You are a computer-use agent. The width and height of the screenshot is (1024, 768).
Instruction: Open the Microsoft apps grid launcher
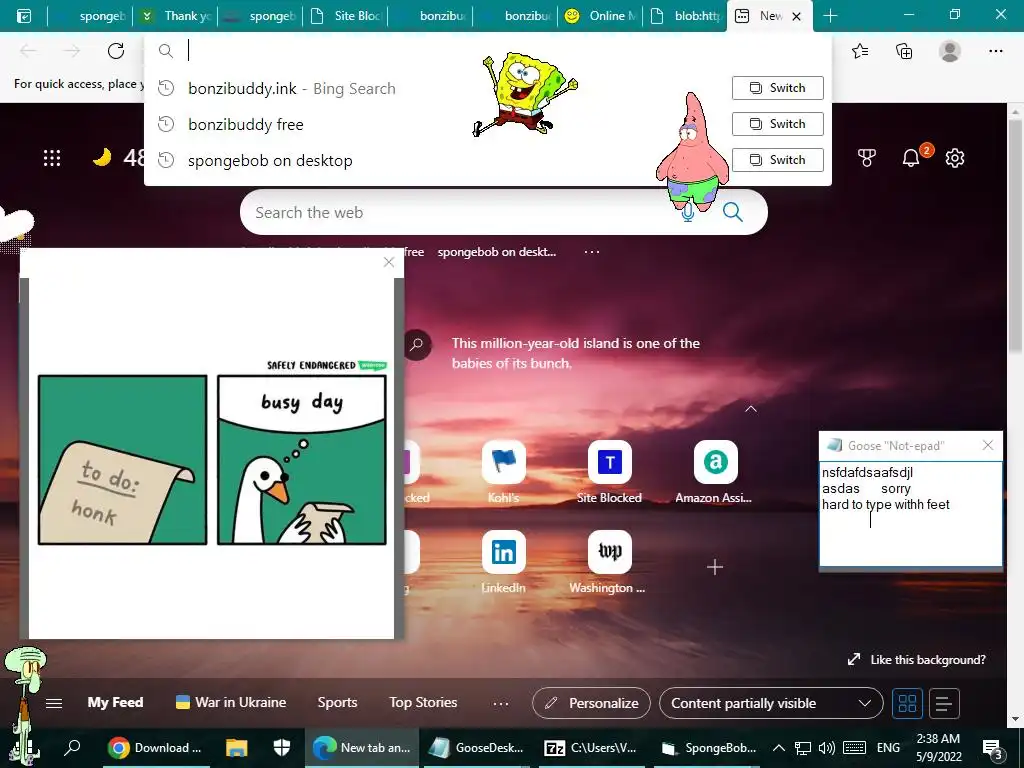[52, 157]
